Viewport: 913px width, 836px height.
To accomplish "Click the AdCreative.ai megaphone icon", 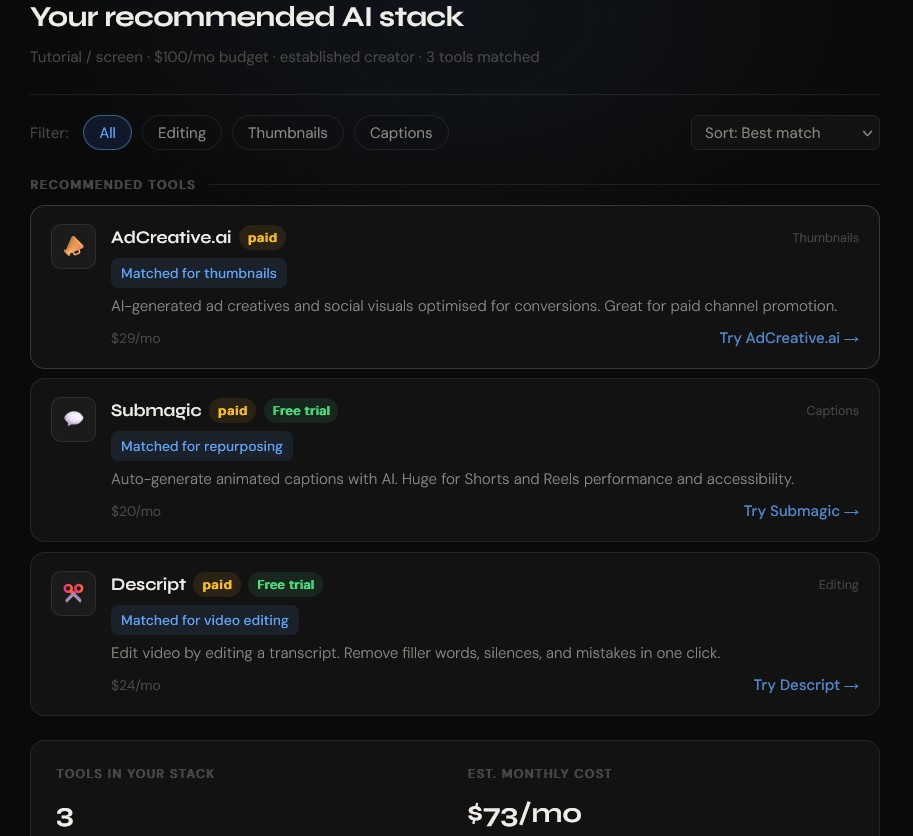I will 73,246.
